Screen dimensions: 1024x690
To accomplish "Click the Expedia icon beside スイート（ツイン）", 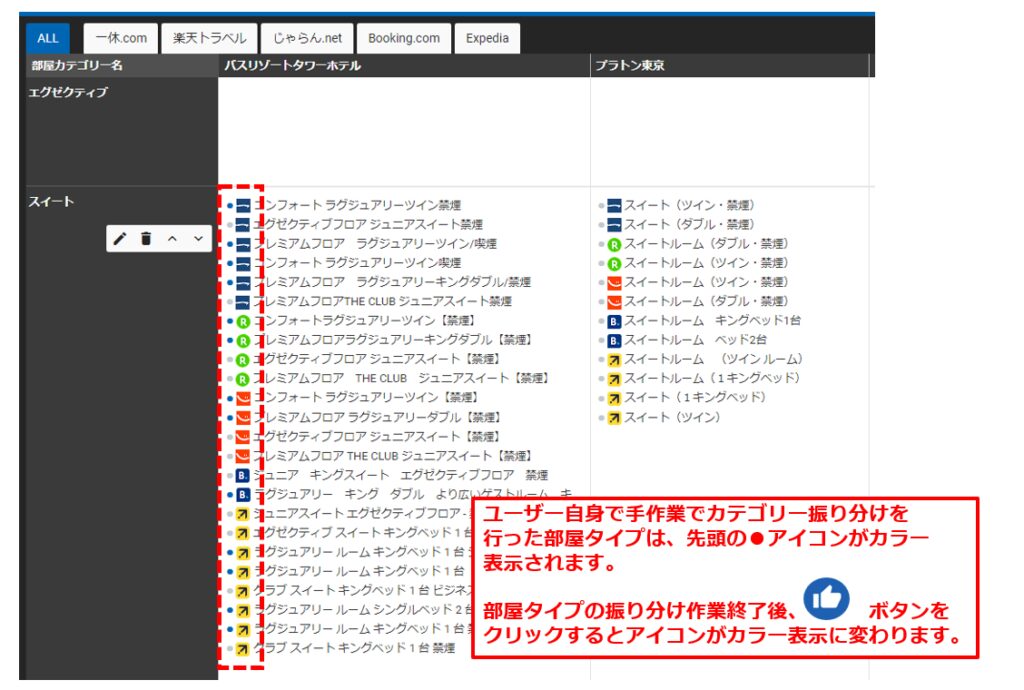I will [x=615, y=417].
